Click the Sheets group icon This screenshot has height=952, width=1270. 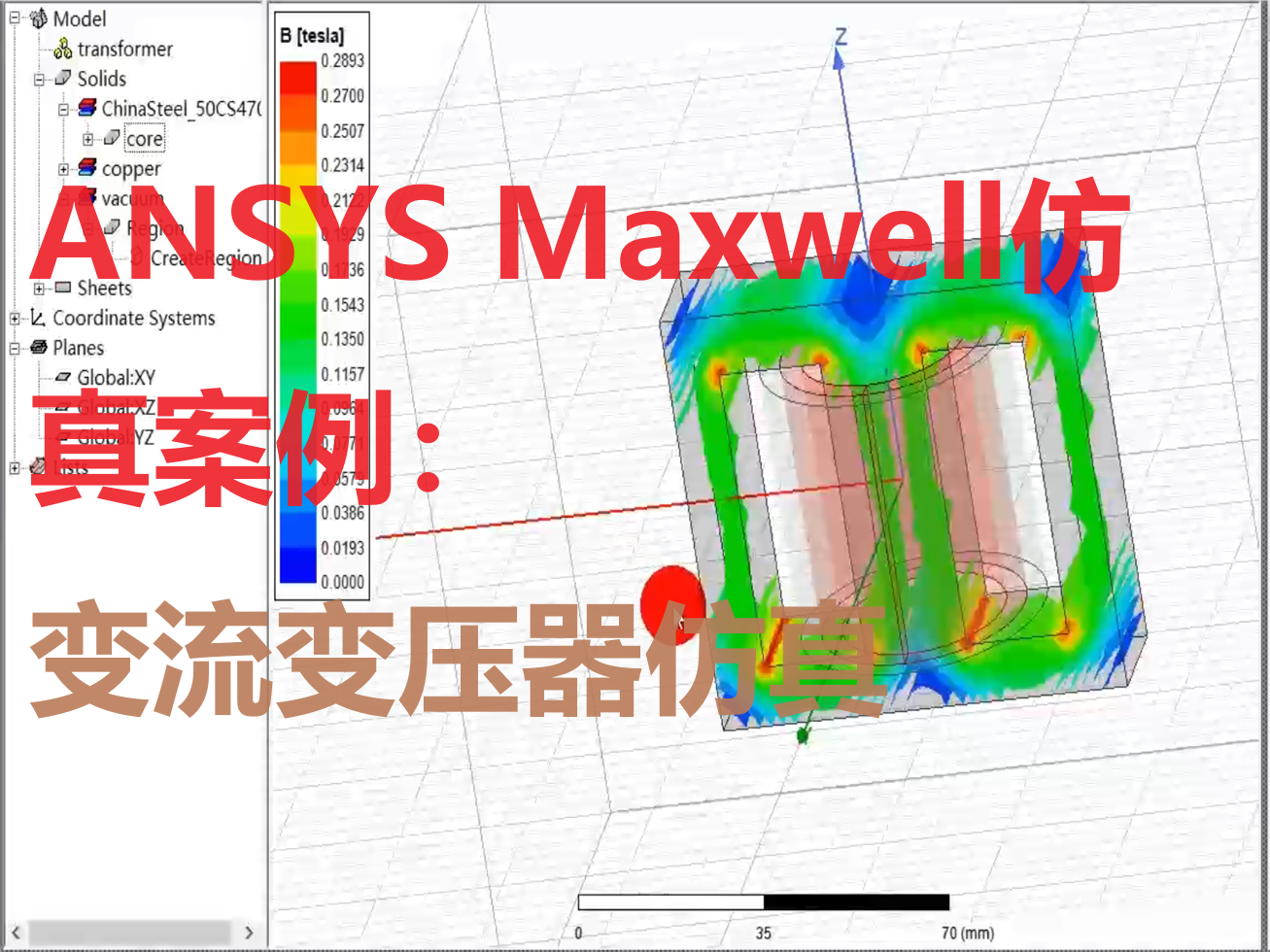click(x=63, y=287)
